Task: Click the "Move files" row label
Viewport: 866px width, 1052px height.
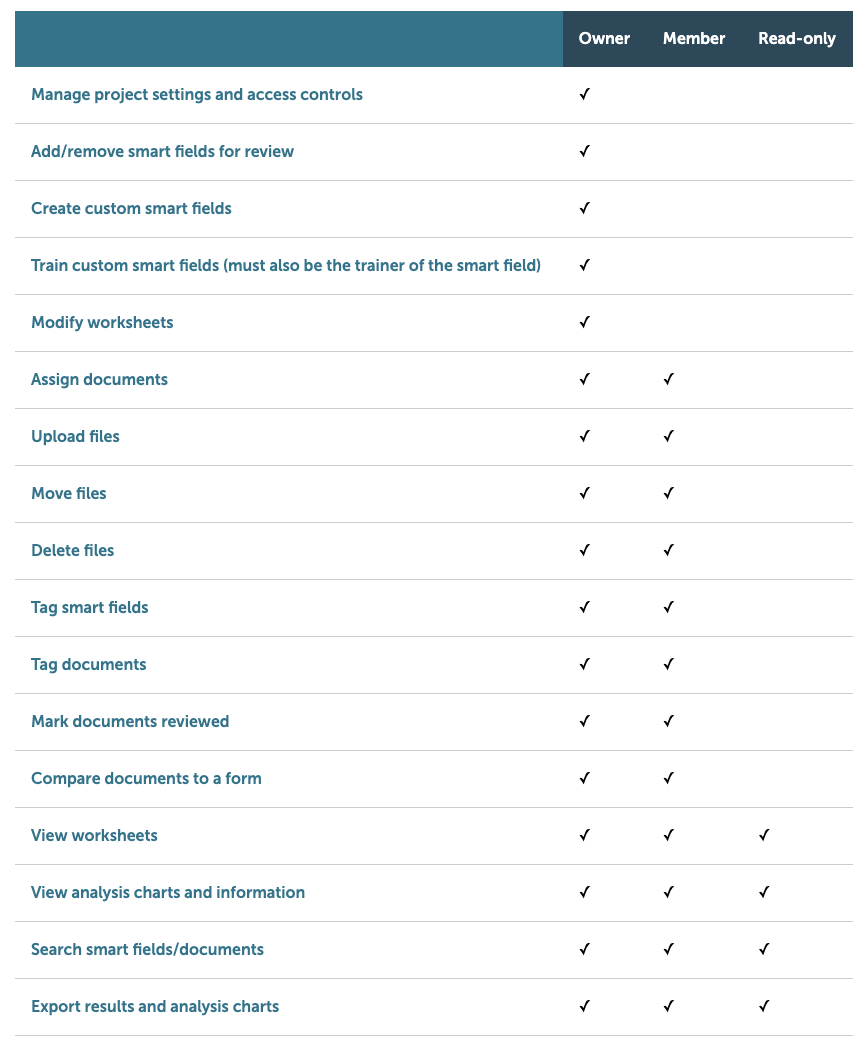Action: click(69, 493)
